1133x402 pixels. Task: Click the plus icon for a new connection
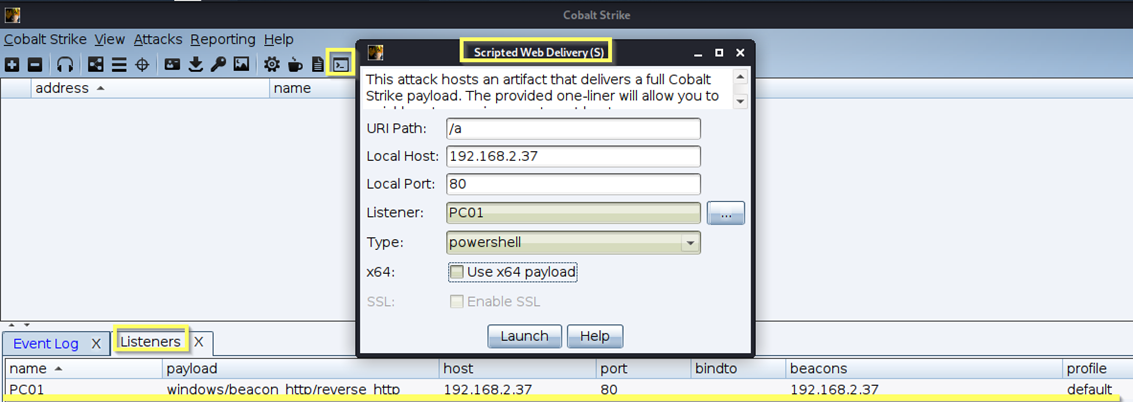tap(12, 64)
